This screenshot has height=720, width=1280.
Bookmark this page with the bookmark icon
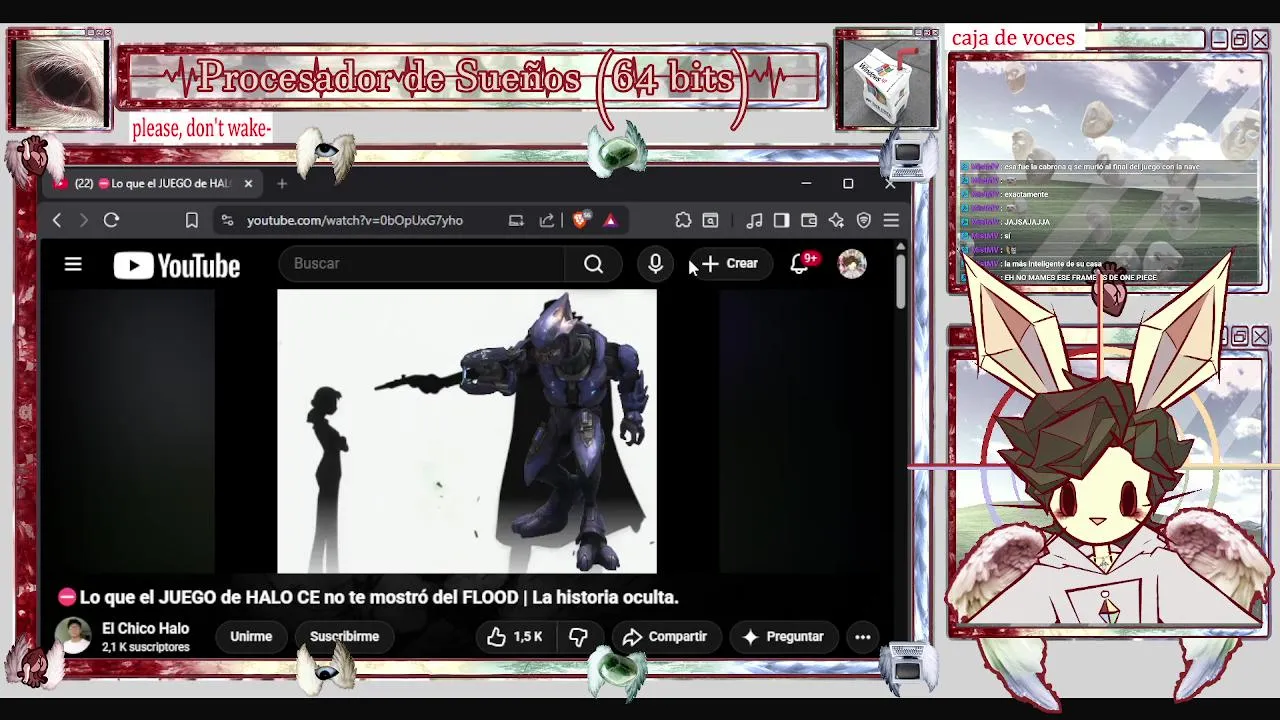click(x=191, y=220)
